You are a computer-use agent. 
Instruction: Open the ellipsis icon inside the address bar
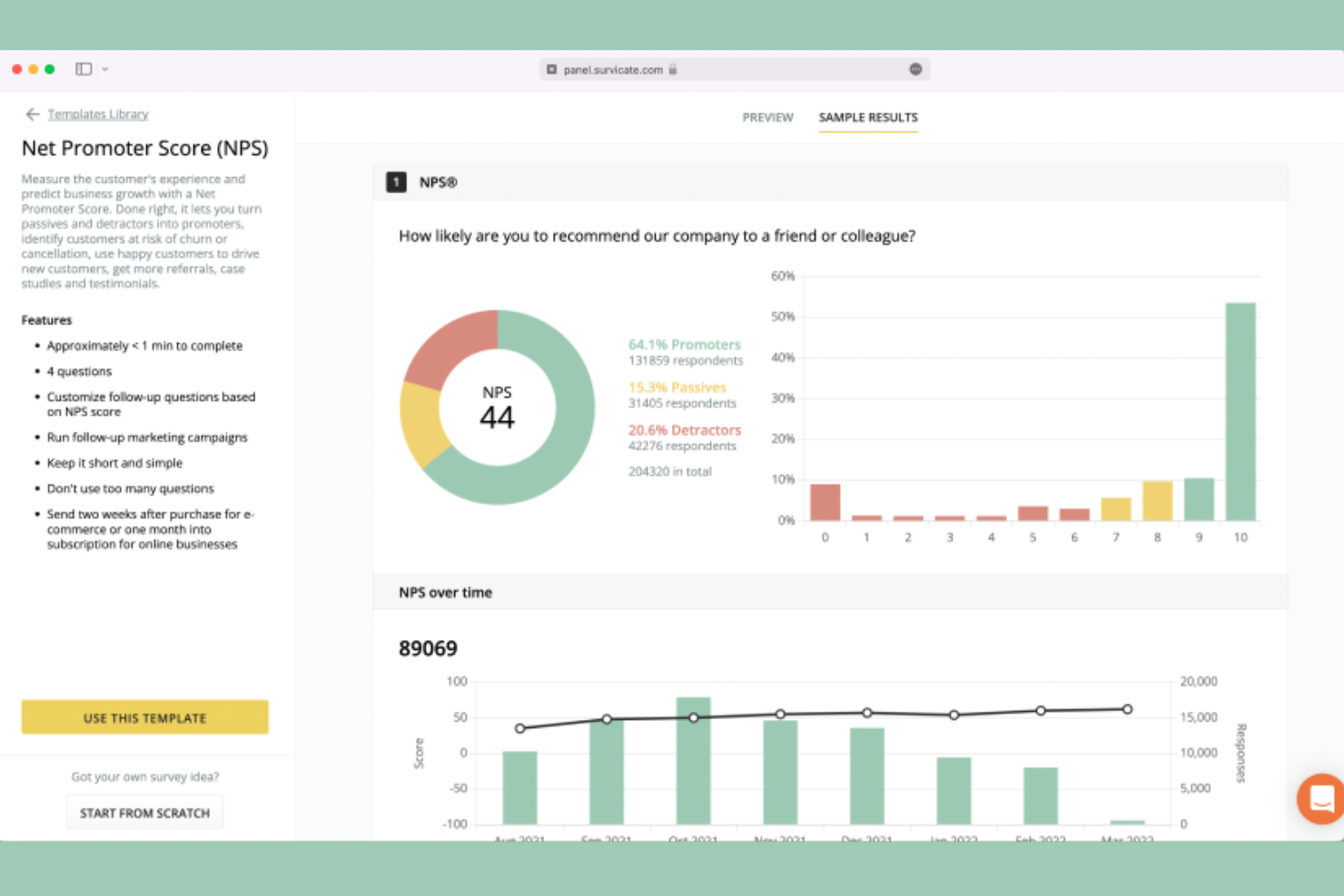915,69
